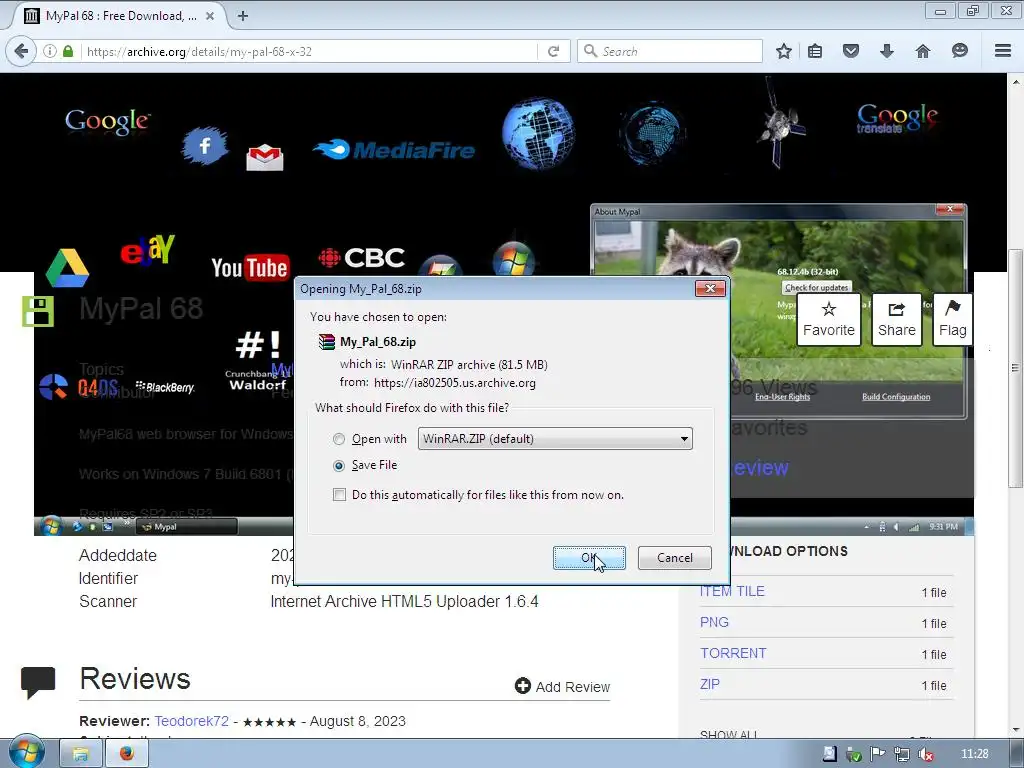Screen dimensions: 1024x768
Task: Click the browser Search field
Action: coord(670,51)
